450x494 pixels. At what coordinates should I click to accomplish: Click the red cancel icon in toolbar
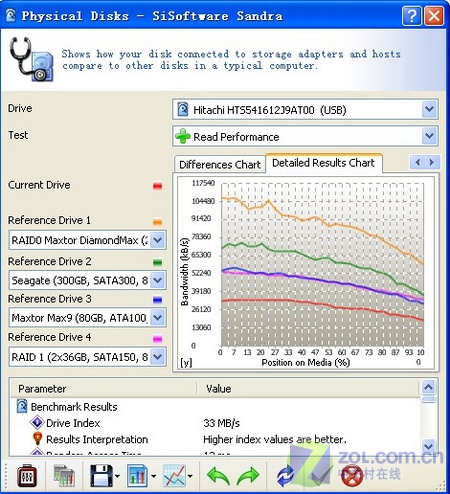[x=352, y=476]
